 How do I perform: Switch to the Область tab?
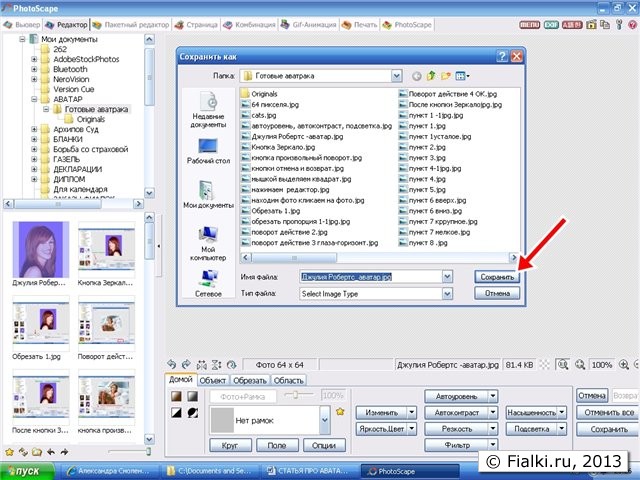coord(288,380)
